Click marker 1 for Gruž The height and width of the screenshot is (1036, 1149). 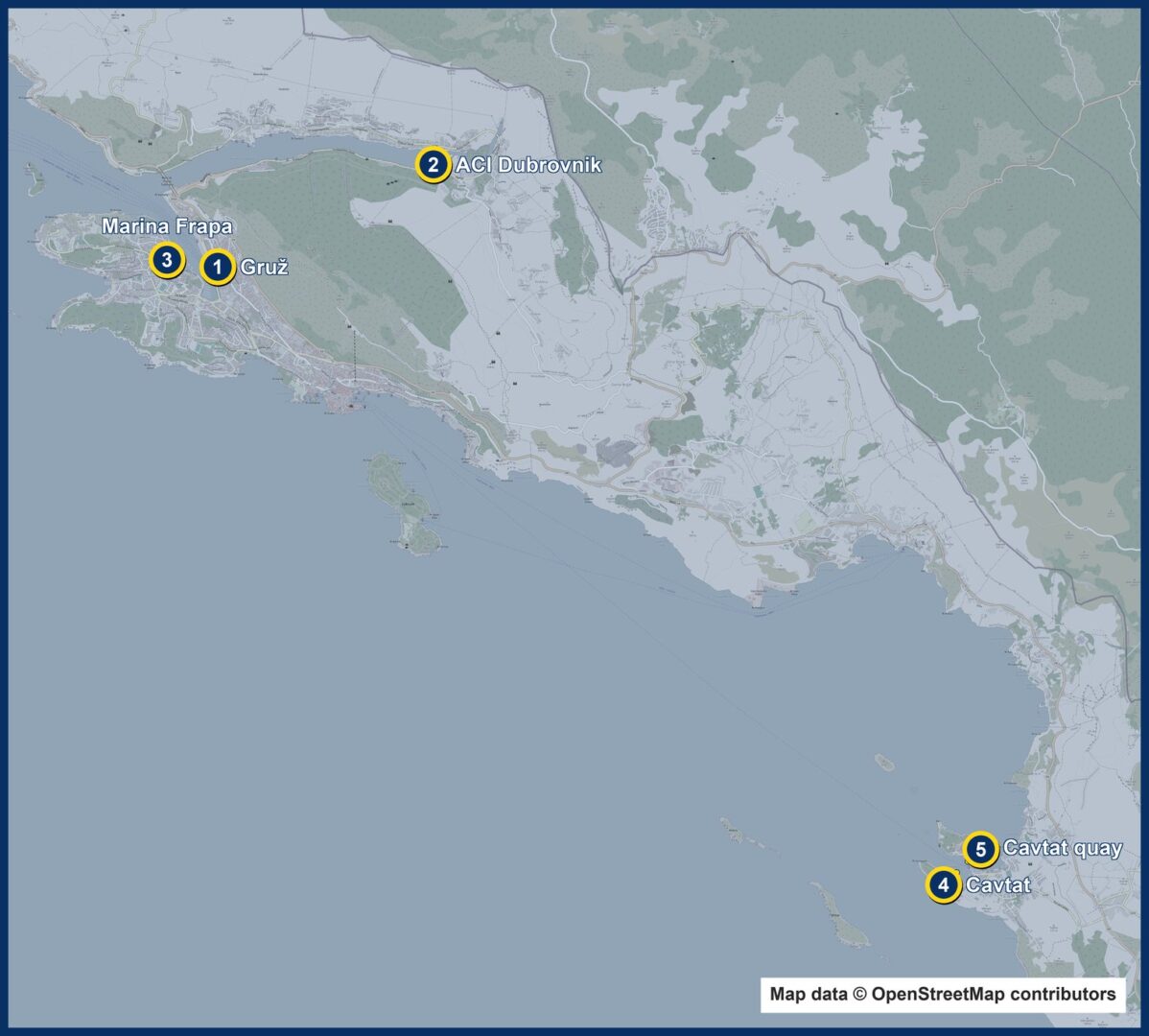click(217, 268)
